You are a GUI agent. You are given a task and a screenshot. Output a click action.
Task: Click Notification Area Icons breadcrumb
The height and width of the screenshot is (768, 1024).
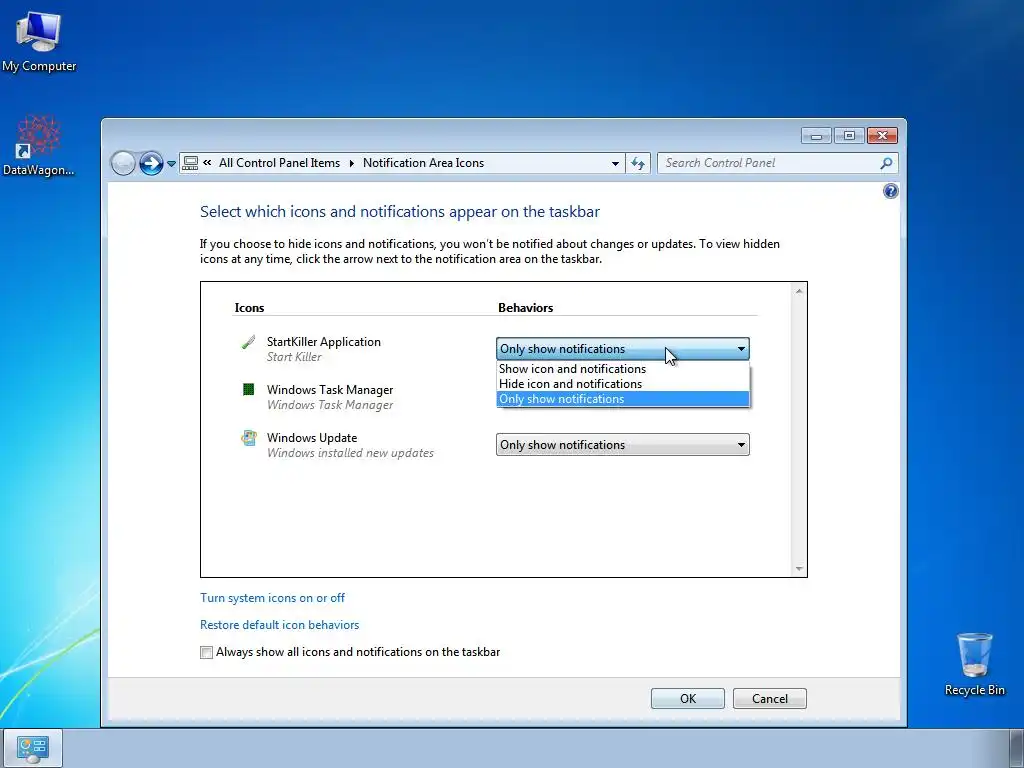(x=423, y=163)
